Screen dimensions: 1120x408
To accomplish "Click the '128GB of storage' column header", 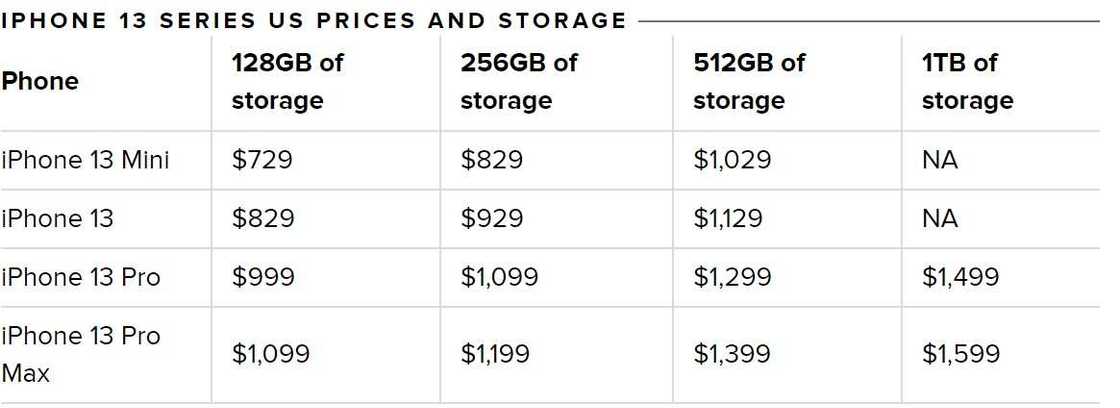I will click(x=287, y=81).
